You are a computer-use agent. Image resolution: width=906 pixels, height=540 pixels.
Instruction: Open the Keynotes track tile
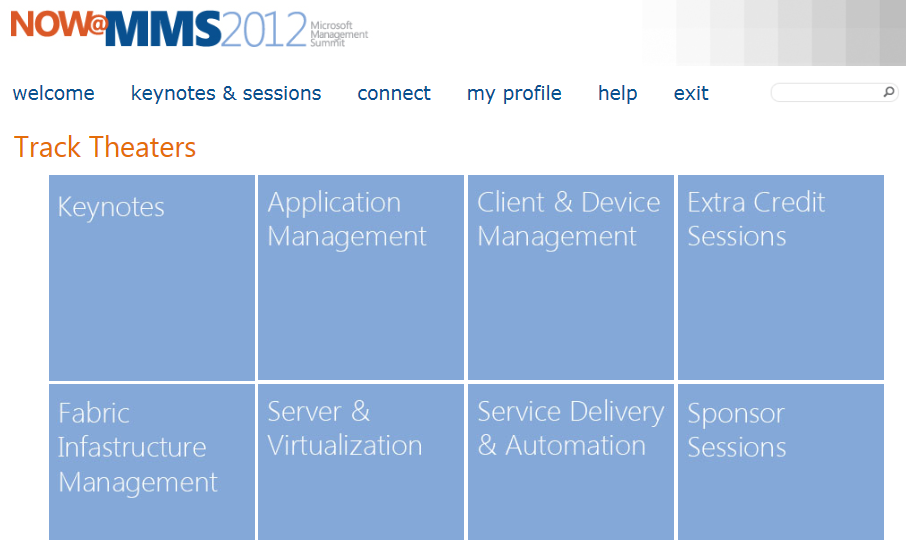tap(152, 278)
